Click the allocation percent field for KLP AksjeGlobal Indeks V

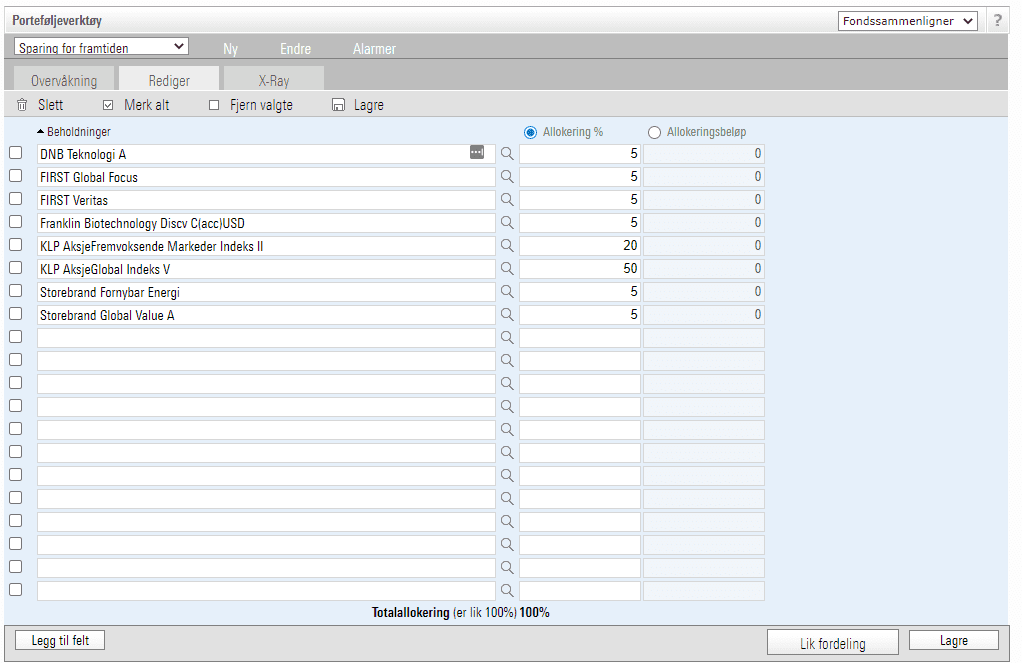[x=580, y=269]
